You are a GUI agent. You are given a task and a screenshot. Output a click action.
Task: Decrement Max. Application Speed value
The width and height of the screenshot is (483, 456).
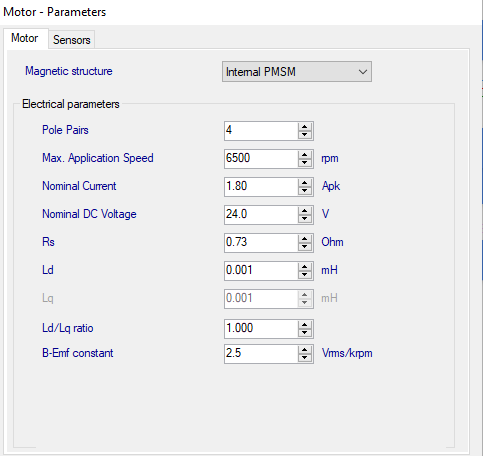tap(305, 163)
